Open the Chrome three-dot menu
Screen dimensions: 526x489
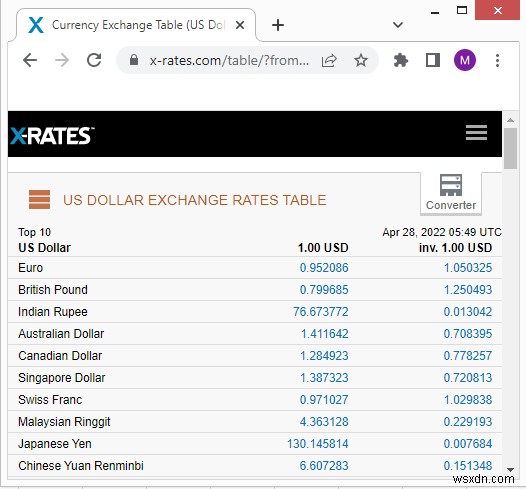(497, 61)
